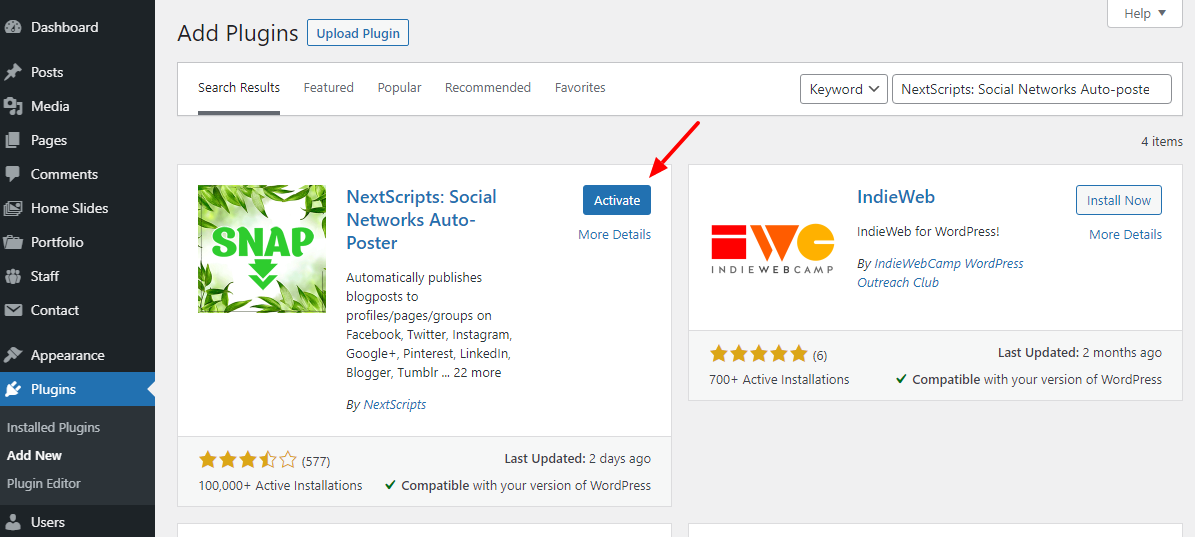The width and height of the screenshot is (1195, 537).
Task: Click the Upload Plugin button
Action: tap(358, 34)
